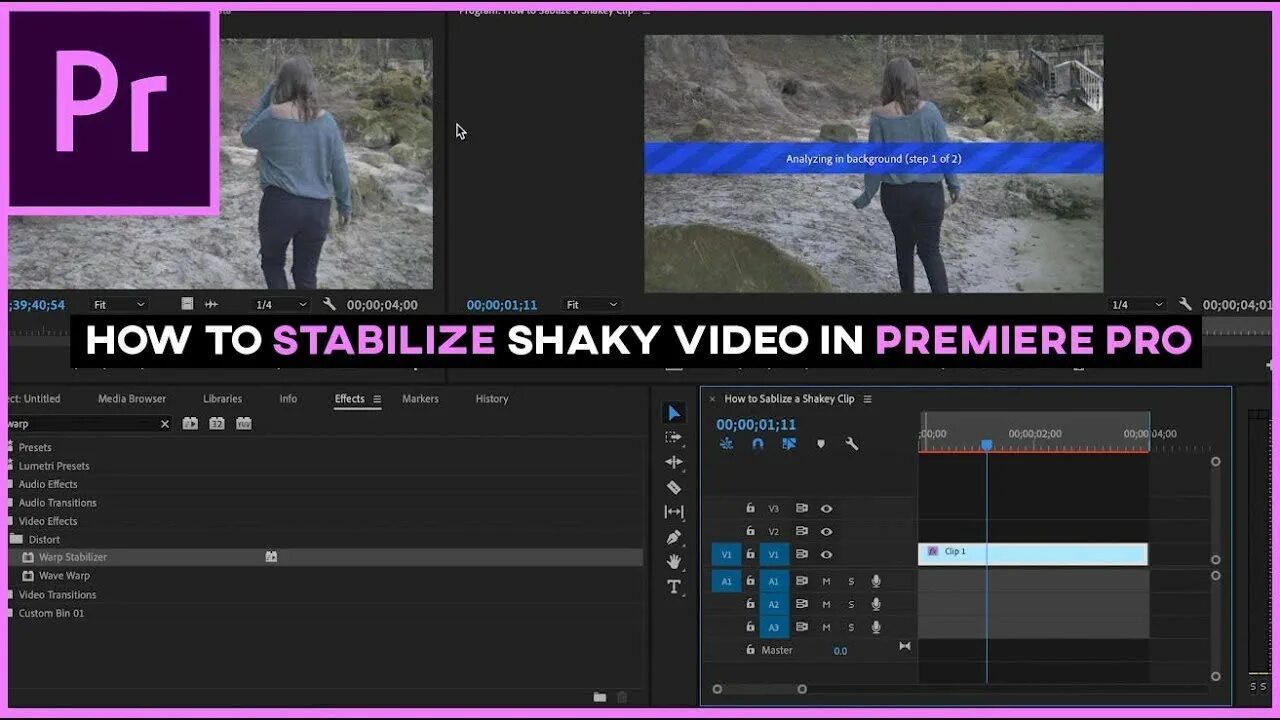The width and height of the screenshot is (1280, 720).
Task: Toggle sync lock on V2 track
Action: coord(801,532)
